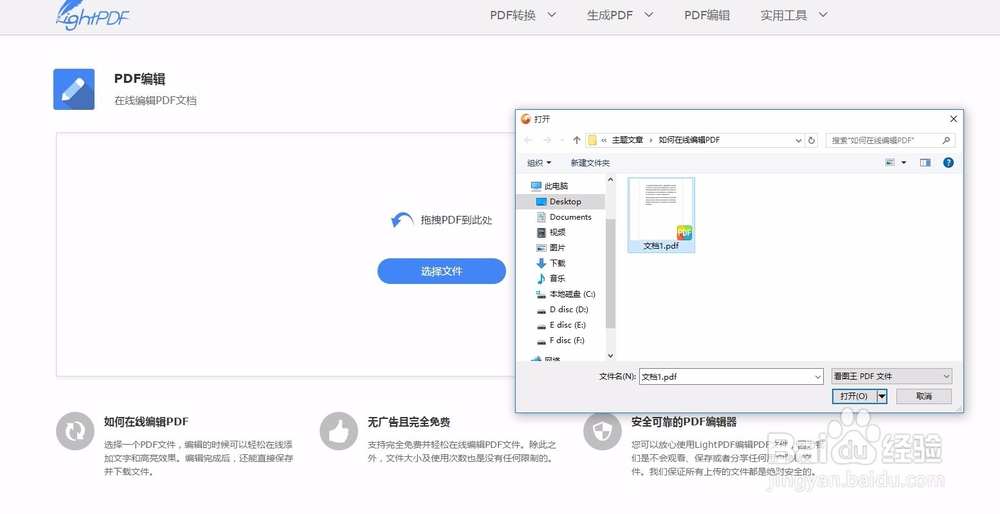The height and width of the screenshot is (514, 1000).
Task: Expand the 文件名 combo box dropdown
Action: [818, 377]
